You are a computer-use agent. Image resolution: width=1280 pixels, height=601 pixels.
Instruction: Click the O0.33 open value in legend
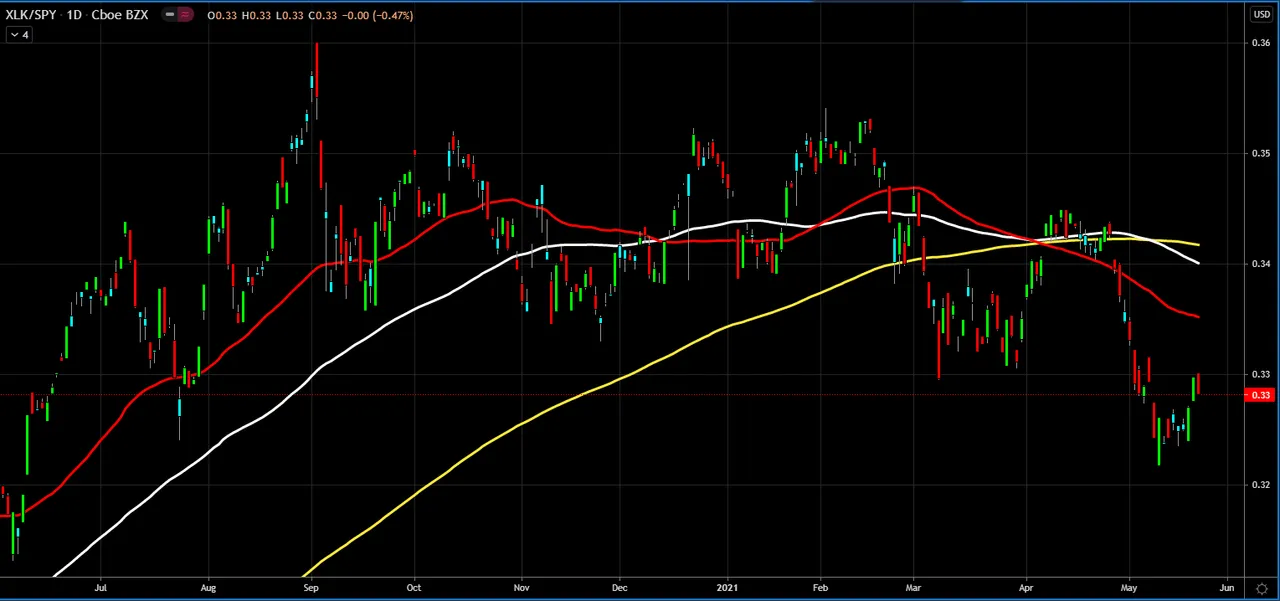coord(221,15)
